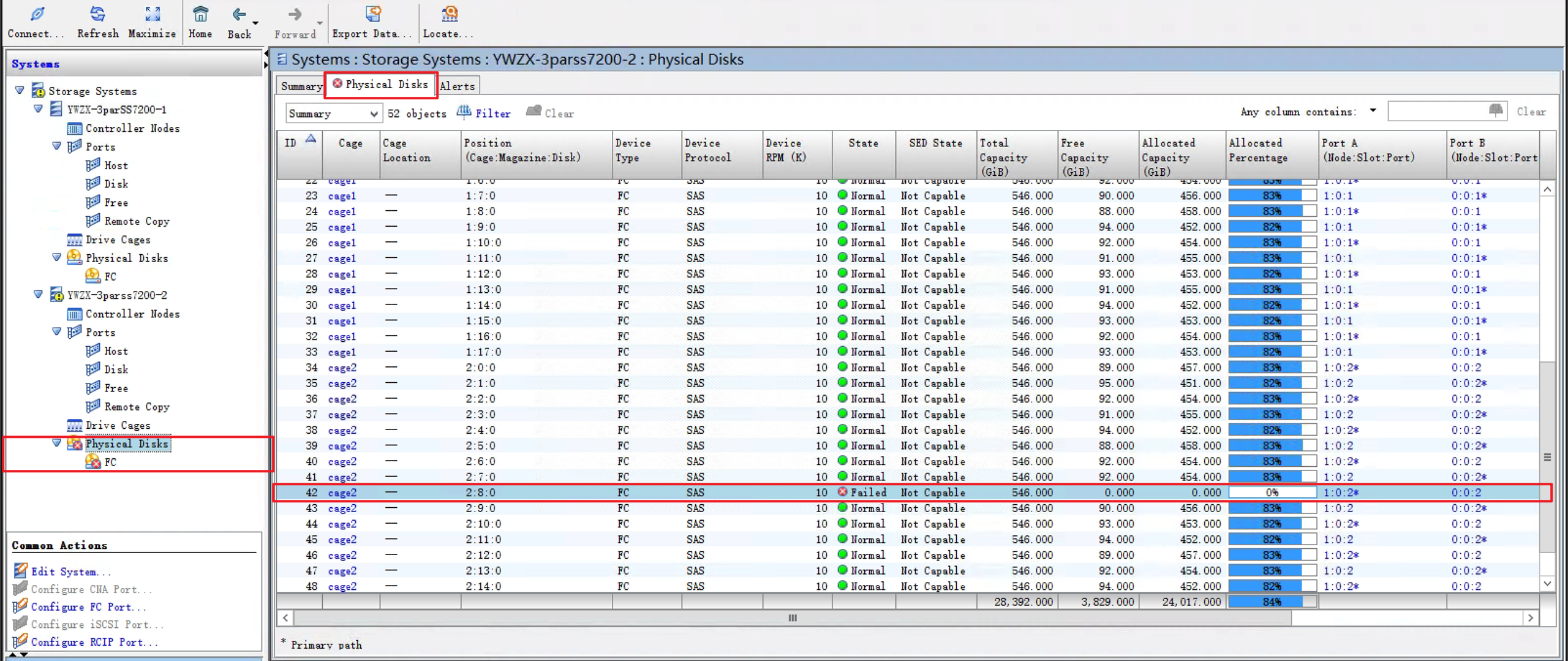The height and width of the screenshot is (661, 1568).
Task: Click the Export Data icon
Action: point(372,14)
